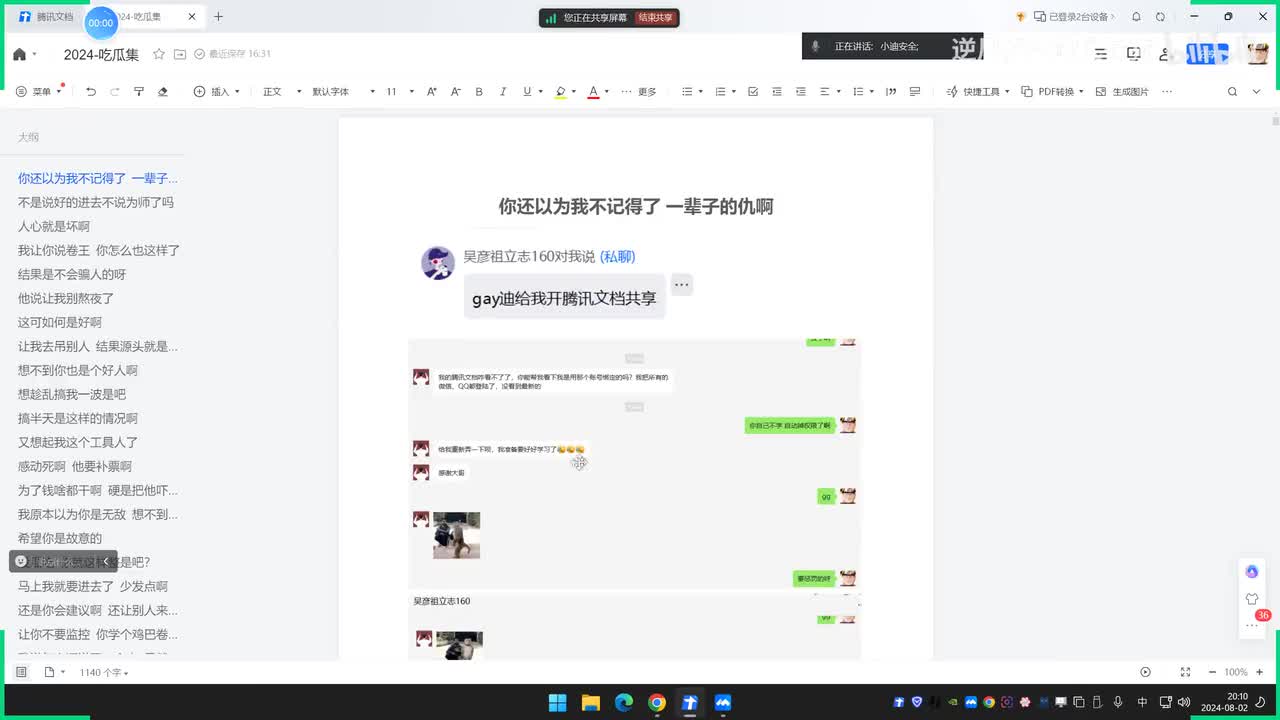This screenshot has width=1280, height=720.
Task: Click 生成图片 to generate an image
Action: coord(1122,91)
